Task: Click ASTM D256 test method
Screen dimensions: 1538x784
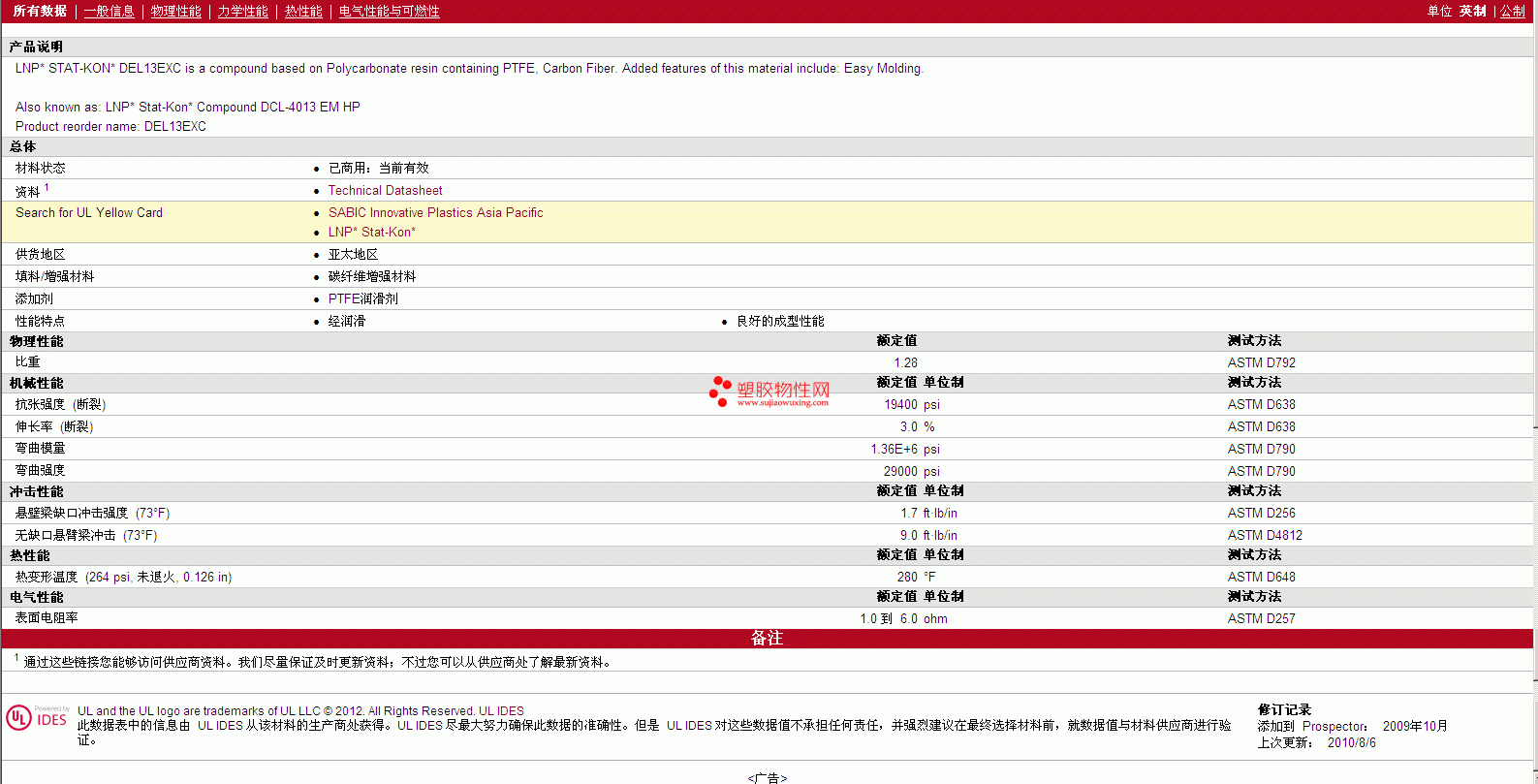Action: click(1262, 514)
